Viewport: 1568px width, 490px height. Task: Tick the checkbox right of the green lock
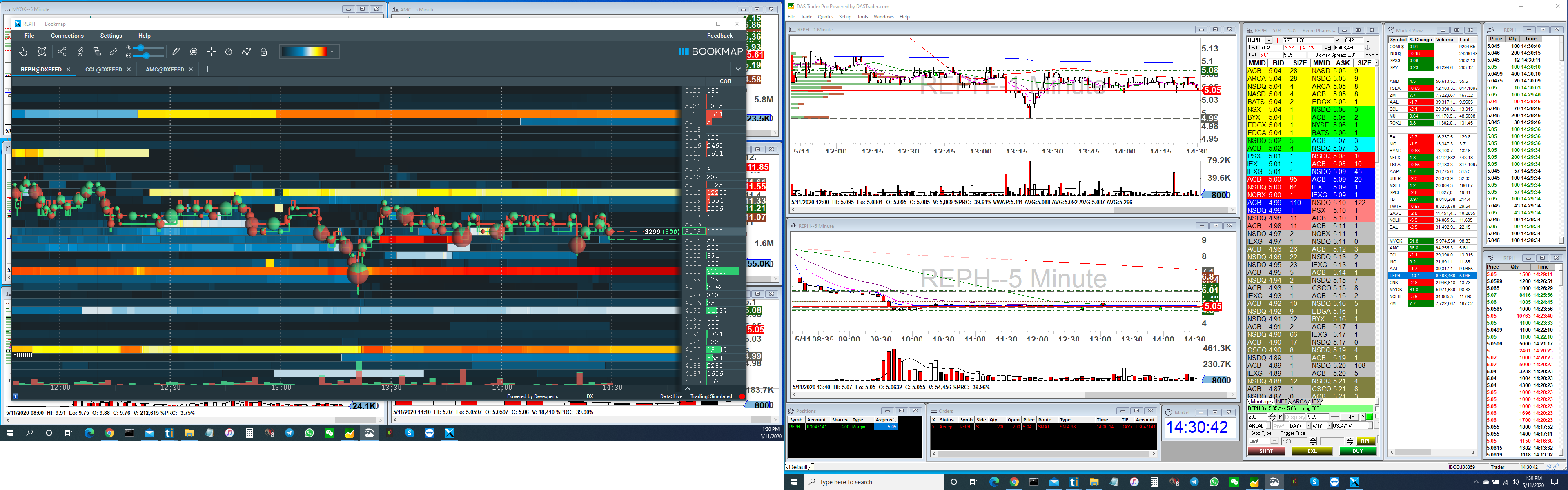1377,416
